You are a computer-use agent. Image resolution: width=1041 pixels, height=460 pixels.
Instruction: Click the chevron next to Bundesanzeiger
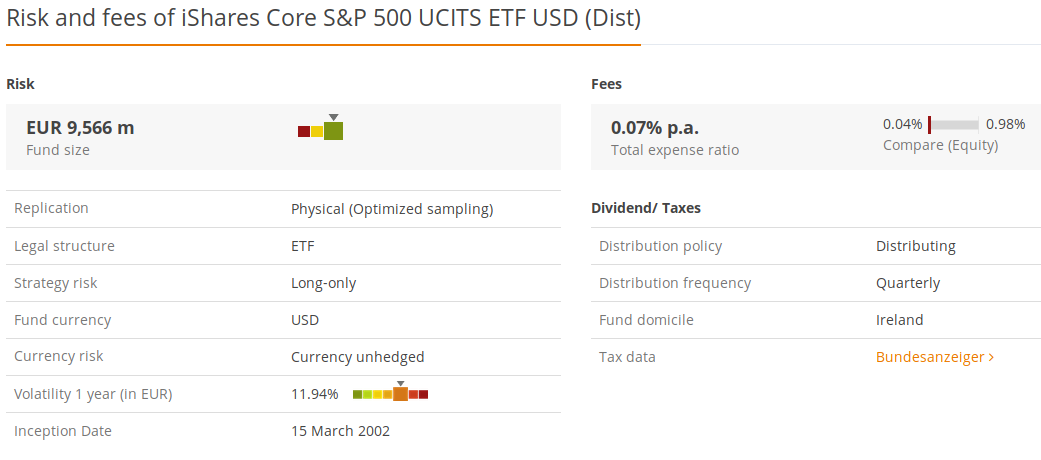click(x=991, y=357)
